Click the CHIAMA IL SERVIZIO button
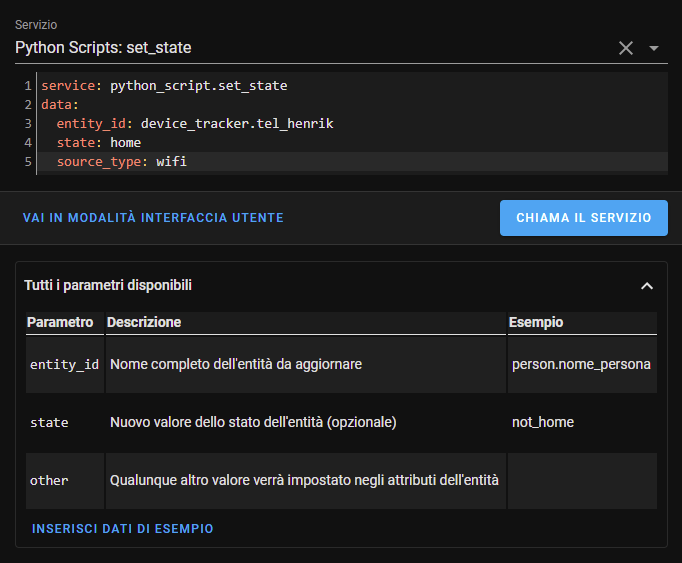682x563 pixels. (583, 218)
